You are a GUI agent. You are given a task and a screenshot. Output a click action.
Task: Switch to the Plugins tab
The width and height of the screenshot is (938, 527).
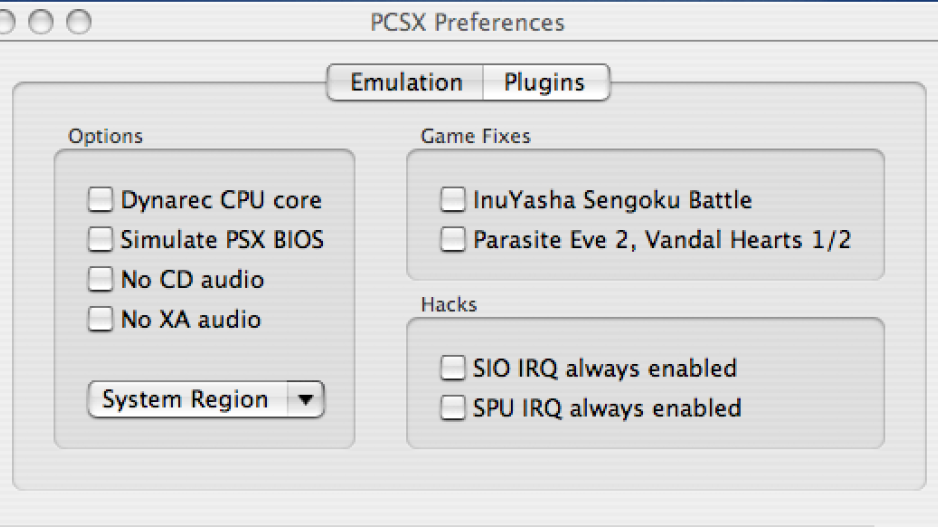pyautogui.click(x=544, y=82)
